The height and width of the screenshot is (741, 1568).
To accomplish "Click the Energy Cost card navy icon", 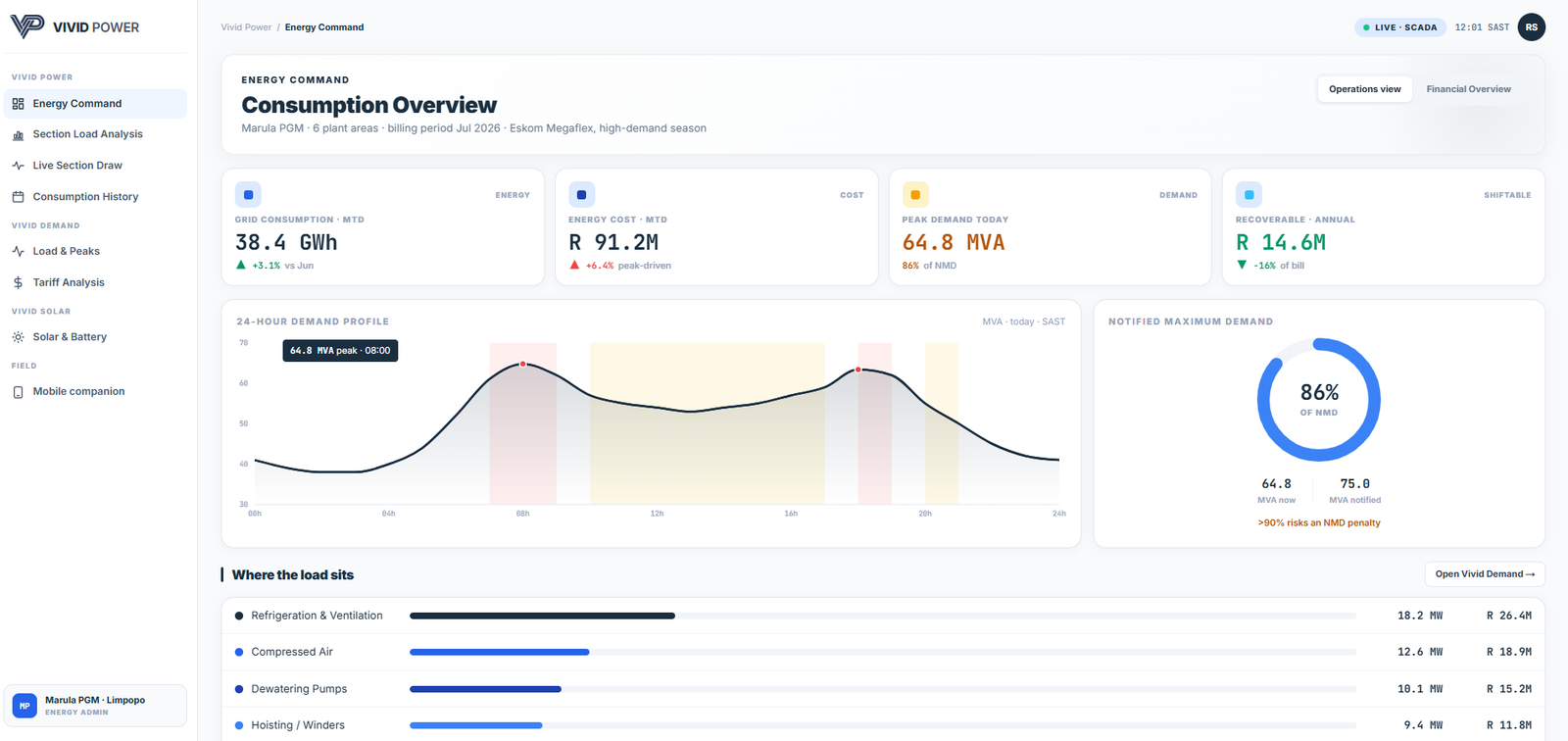I will 581,194.
